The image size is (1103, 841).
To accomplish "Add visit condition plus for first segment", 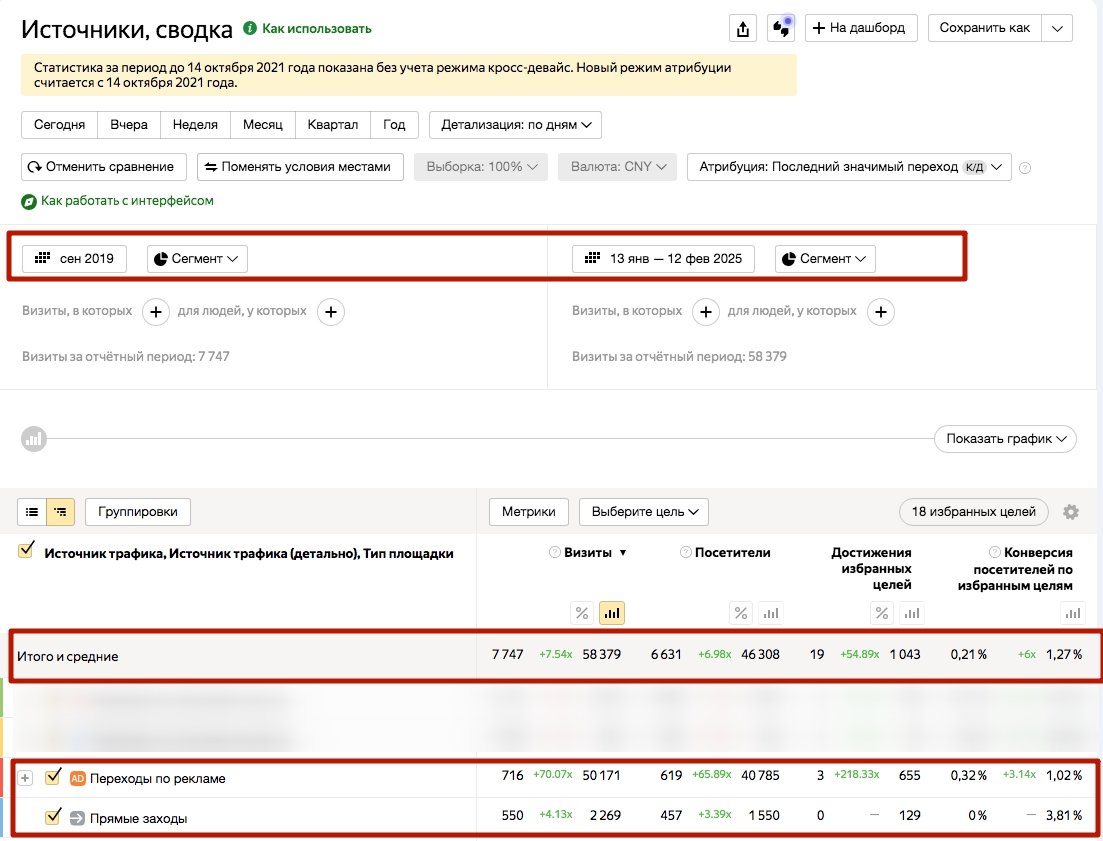I will [156, 312].
